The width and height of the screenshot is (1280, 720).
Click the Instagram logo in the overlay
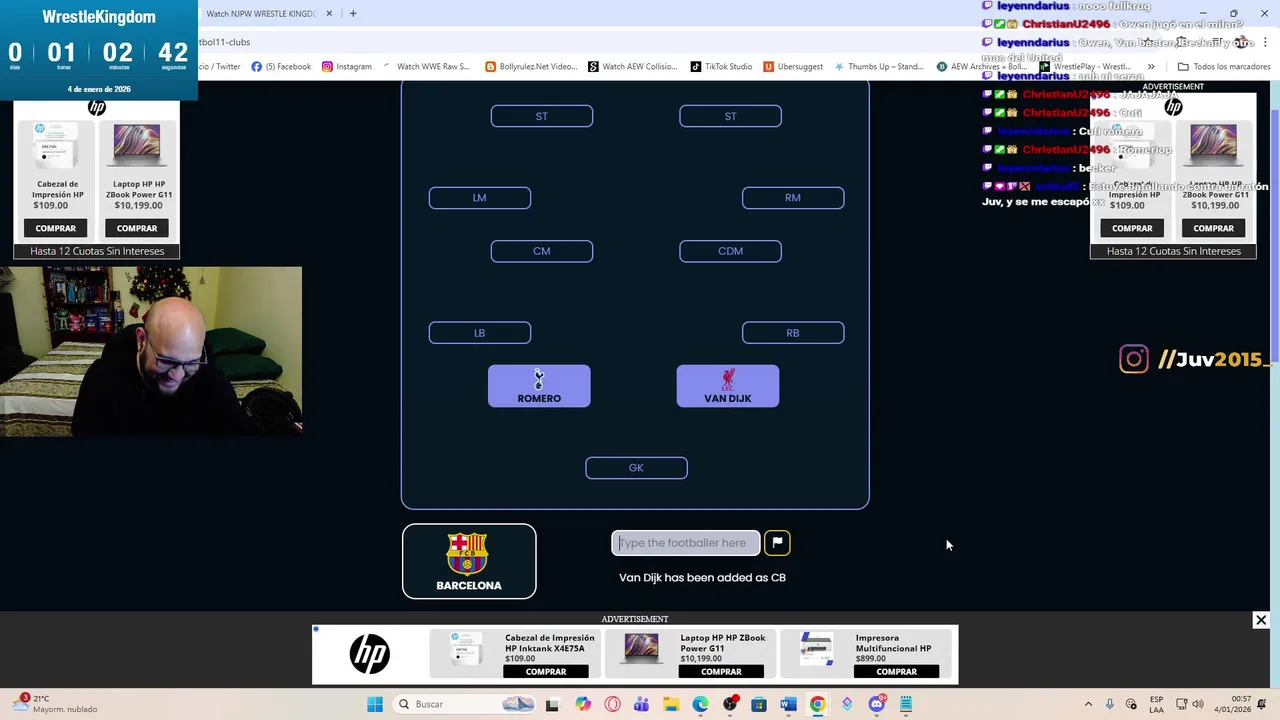click(x=1134, y=359)
